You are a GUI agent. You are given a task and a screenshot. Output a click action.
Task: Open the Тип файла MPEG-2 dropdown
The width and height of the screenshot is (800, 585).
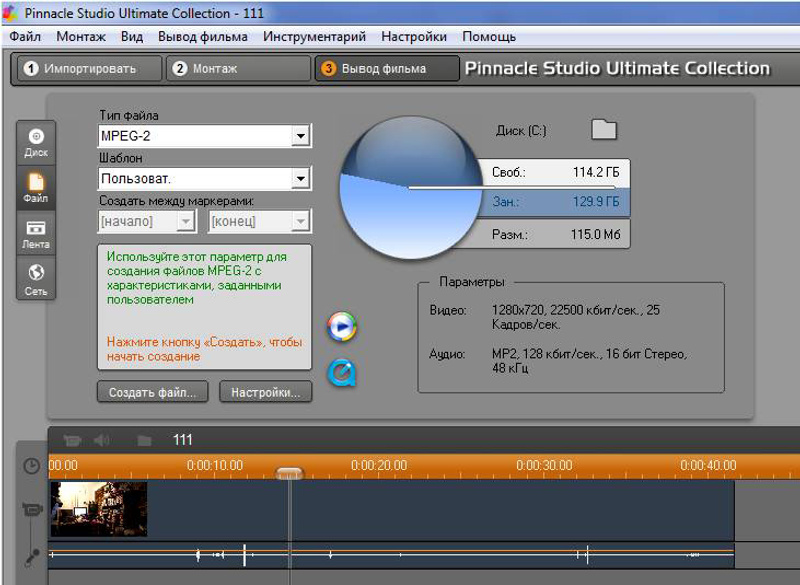click(x=300, y=136)
